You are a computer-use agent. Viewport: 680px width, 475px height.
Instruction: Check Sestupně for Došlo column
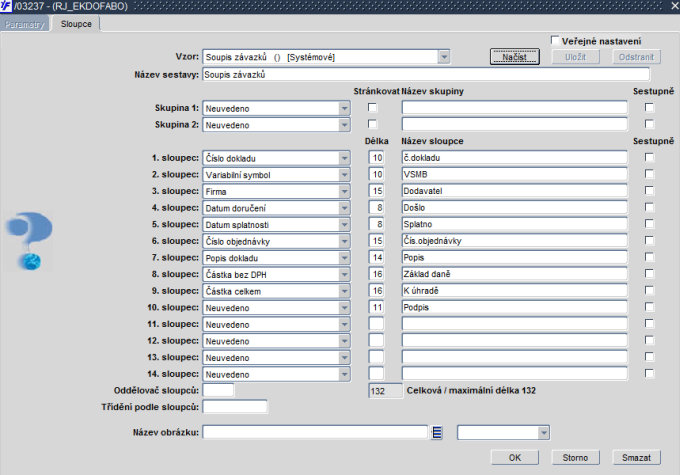click(649, 207)
